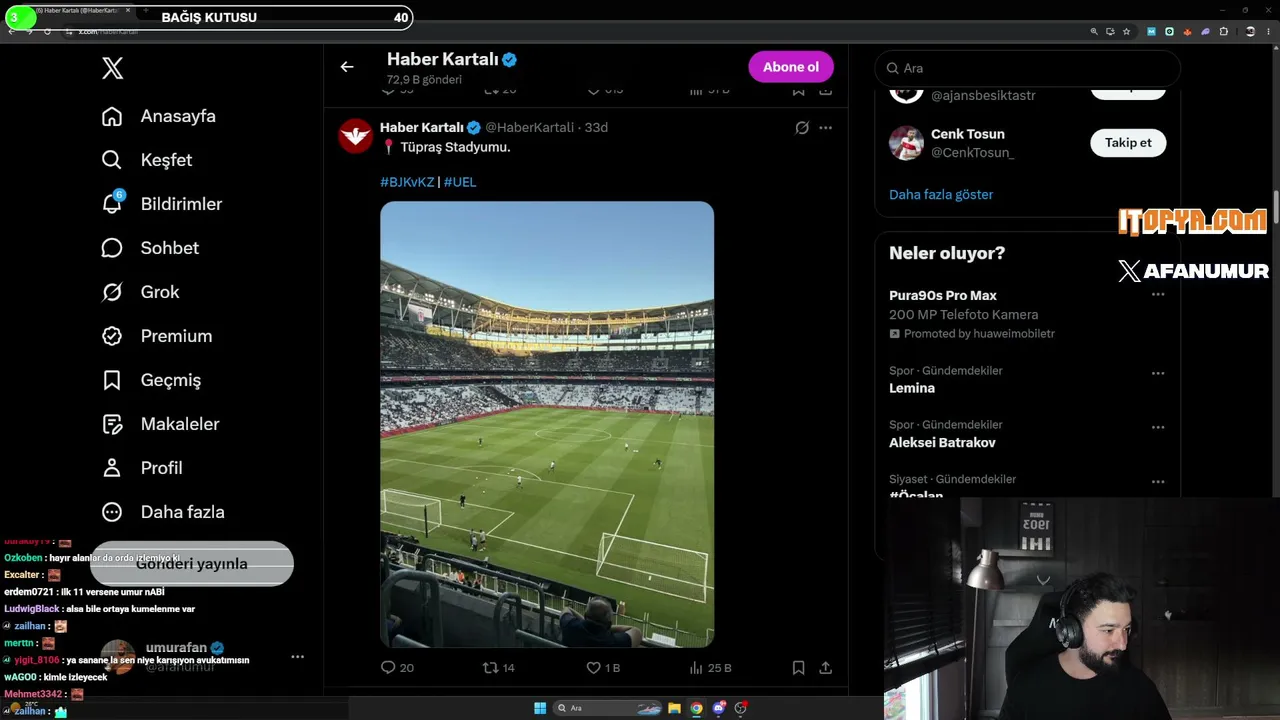Open options for Lemina trend
Viewport: 1280px width, 720px height.
1158,373
